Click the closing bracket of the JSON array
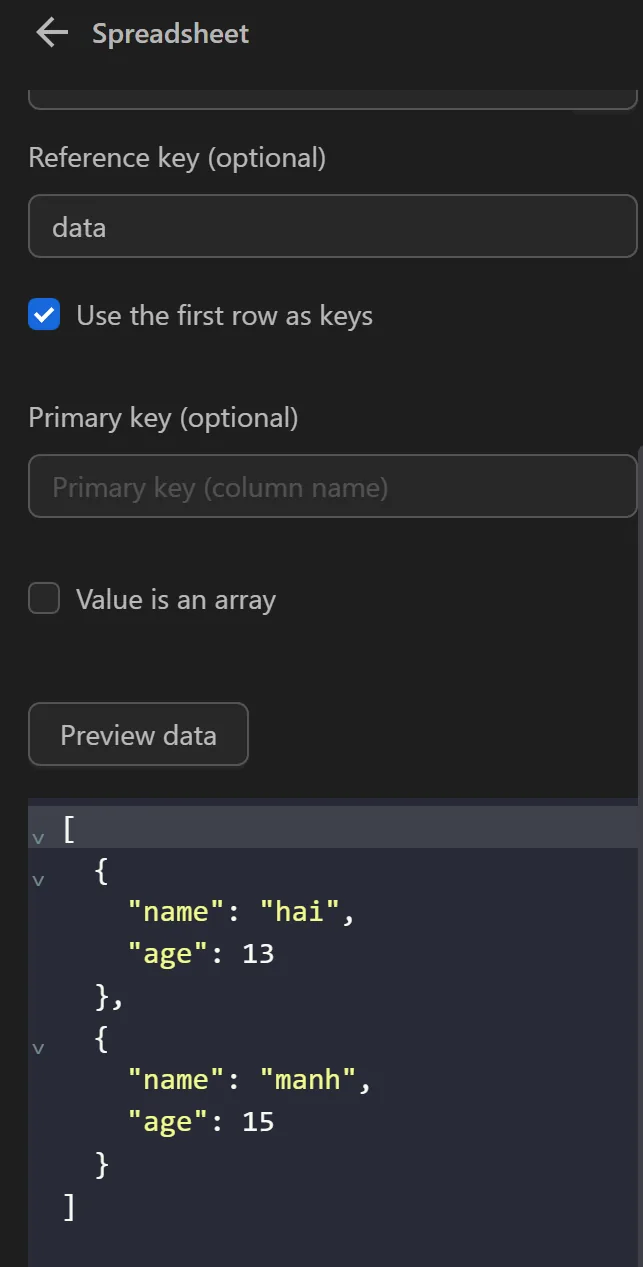 pyautogui.click(x=68, y=1206)
